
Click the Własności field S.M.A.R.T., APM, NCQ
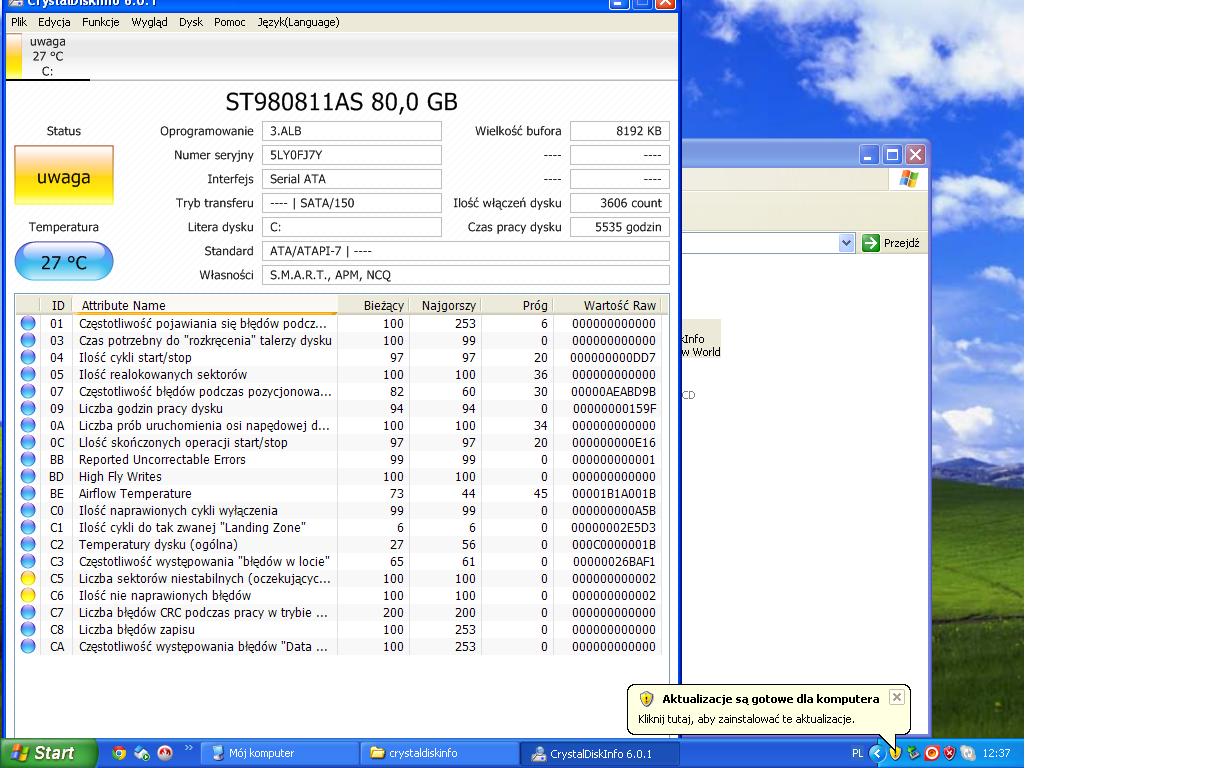pos(466,275)
